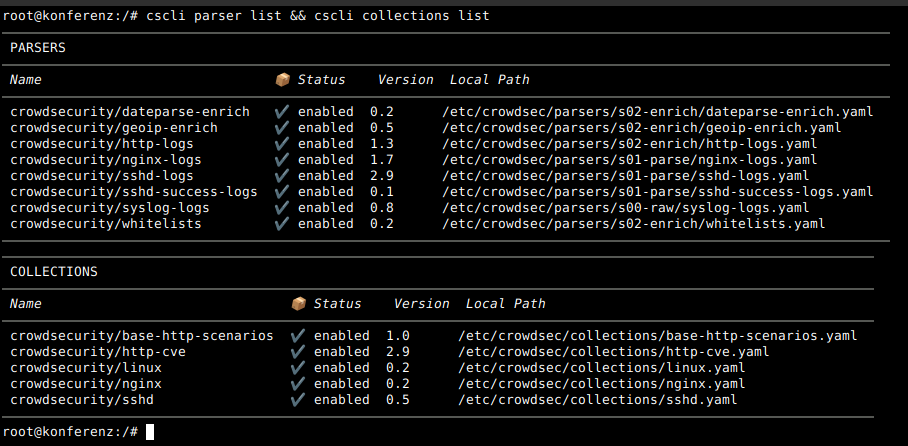The height and width of the screenshot is (446, 908).
Task: Click the package icon in COLLECTIONS header
Action: tap(298, 304)
